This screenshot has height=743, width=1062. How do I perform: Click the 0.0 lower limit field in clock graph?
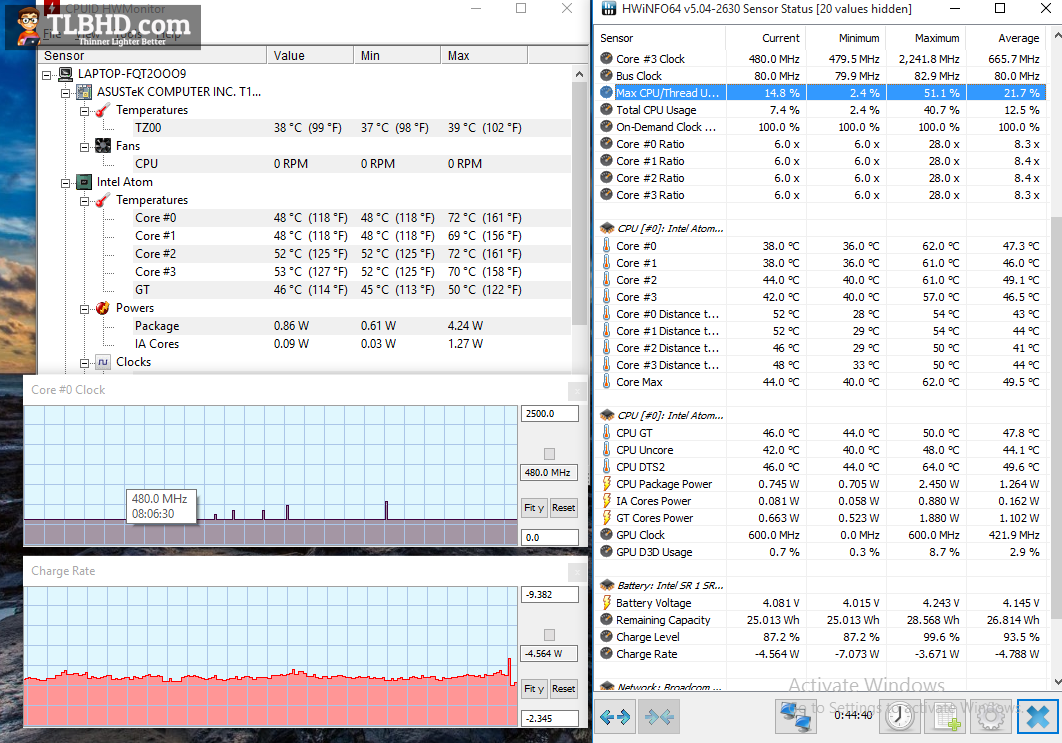(x=549, y=537)
